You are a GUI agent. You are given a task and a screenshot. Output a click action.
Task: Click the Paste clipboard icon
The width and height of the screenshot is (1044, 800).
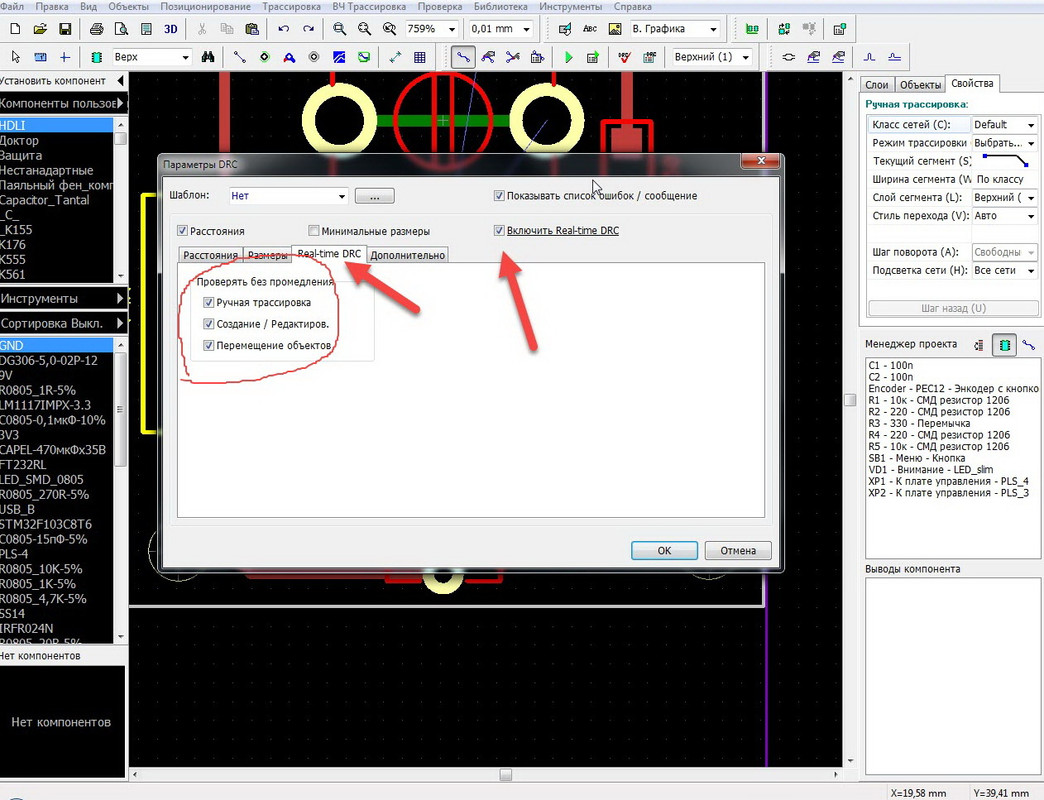(x=252, y=29)
